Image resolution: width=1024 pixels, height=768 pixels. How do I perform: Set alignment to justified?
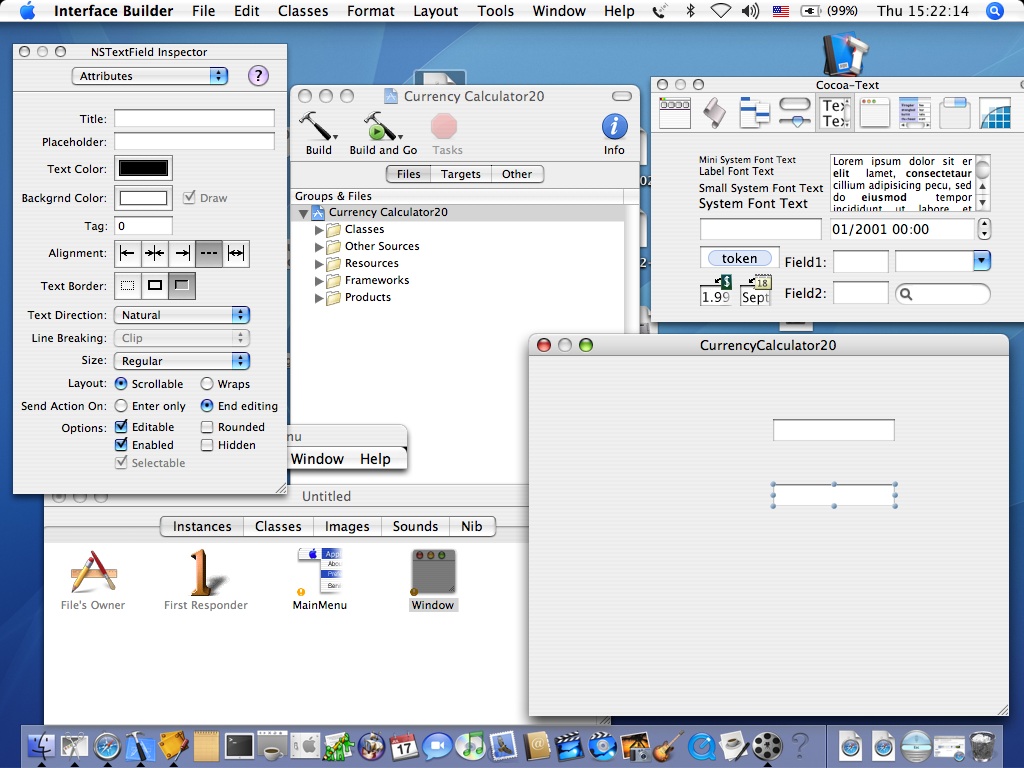pos(236,253)
